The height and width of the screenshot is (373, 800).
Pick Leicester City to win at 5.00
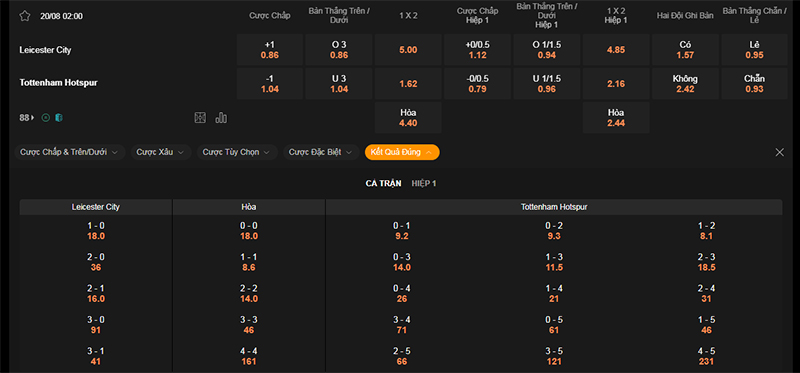click(x=408, y=50)
